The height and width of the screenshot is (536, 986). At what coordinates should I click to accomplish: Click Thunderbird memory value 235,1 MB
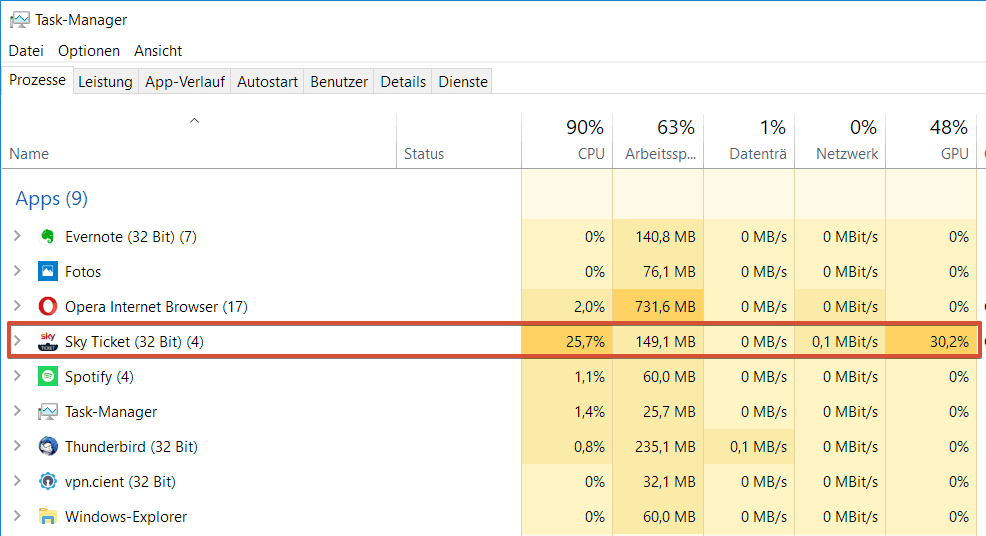(665, 447)
